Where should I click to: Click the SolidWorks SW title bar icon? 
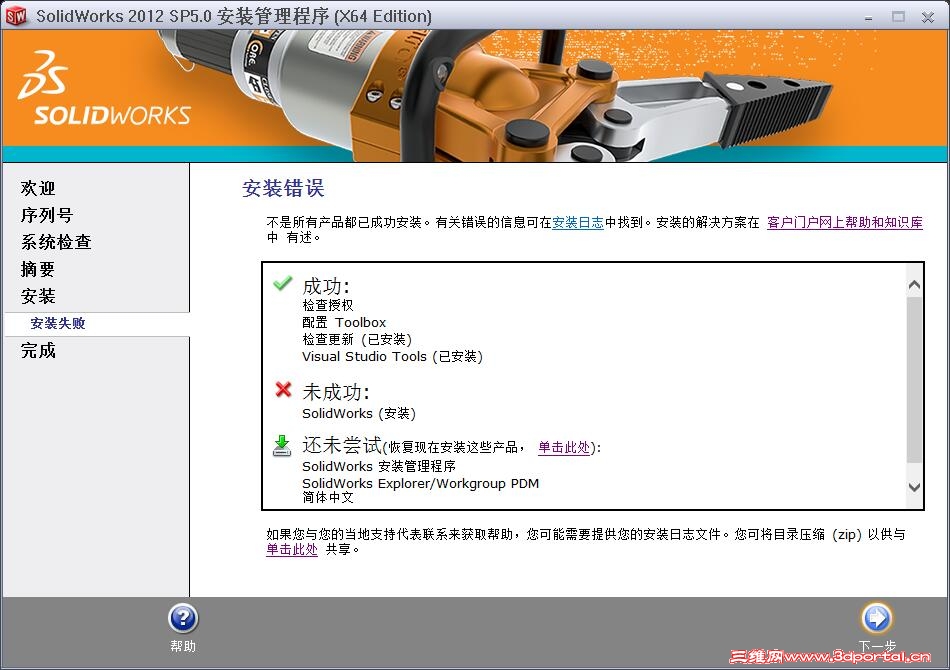click(16, 16)
